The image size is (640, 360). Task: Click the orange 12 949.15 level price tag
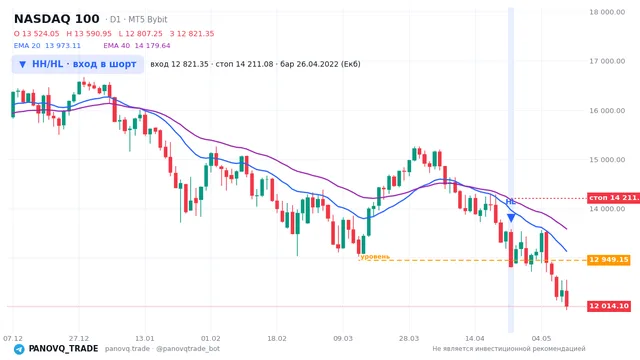(x=609, y=260)
